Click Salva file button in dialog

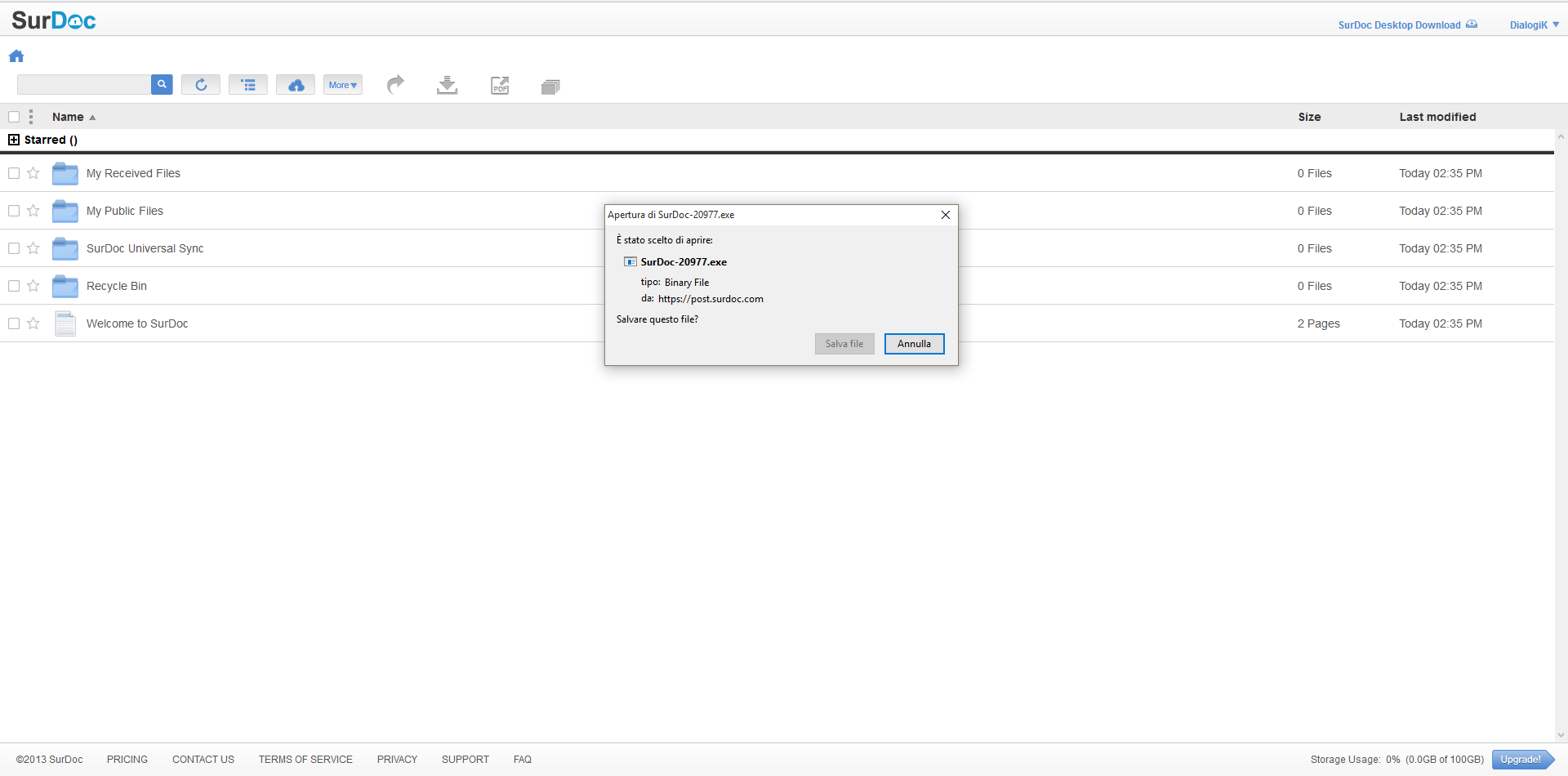(844, 344)
